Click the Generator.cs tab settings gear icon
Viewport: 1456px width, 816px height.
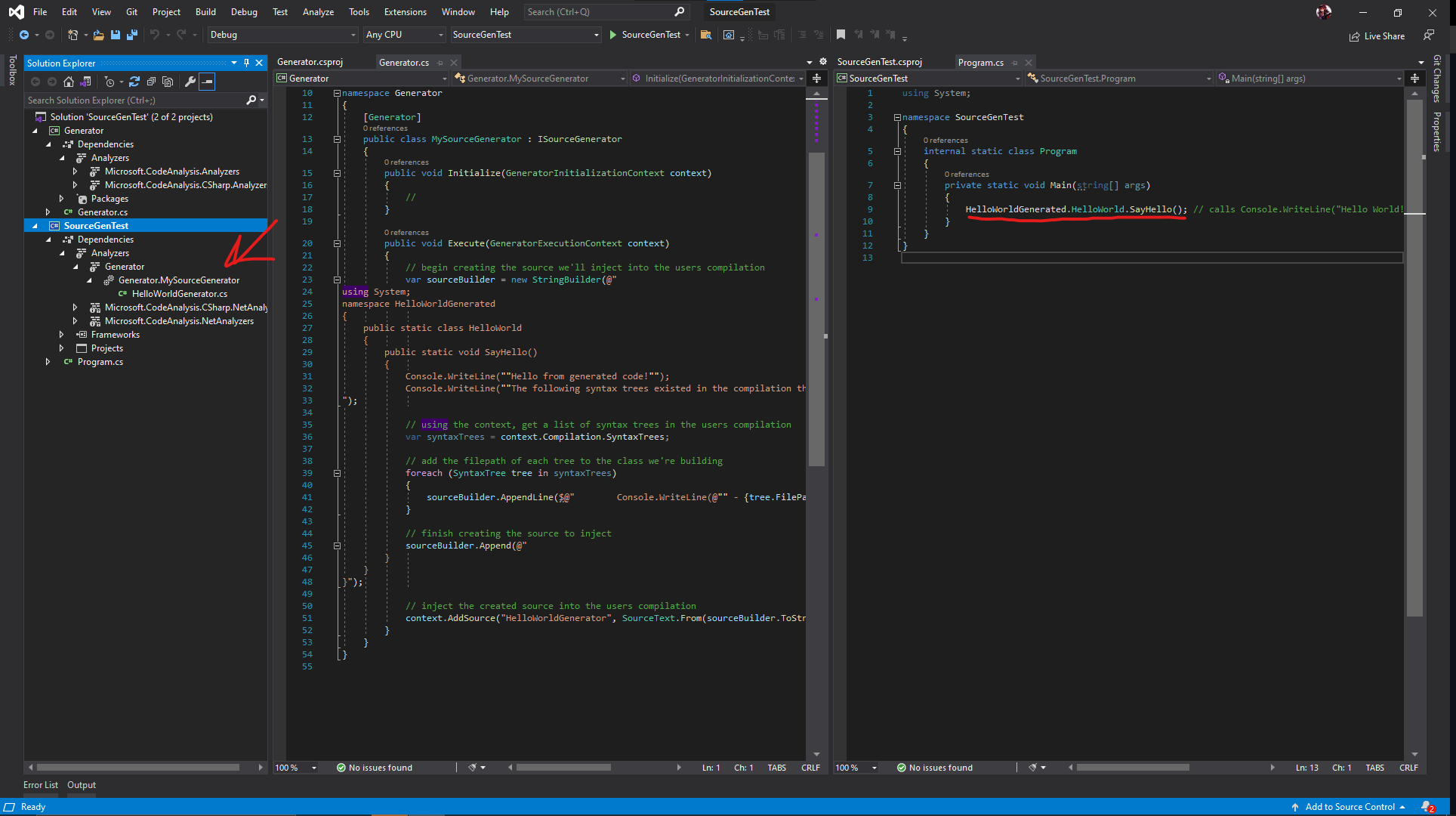(823, 62)
